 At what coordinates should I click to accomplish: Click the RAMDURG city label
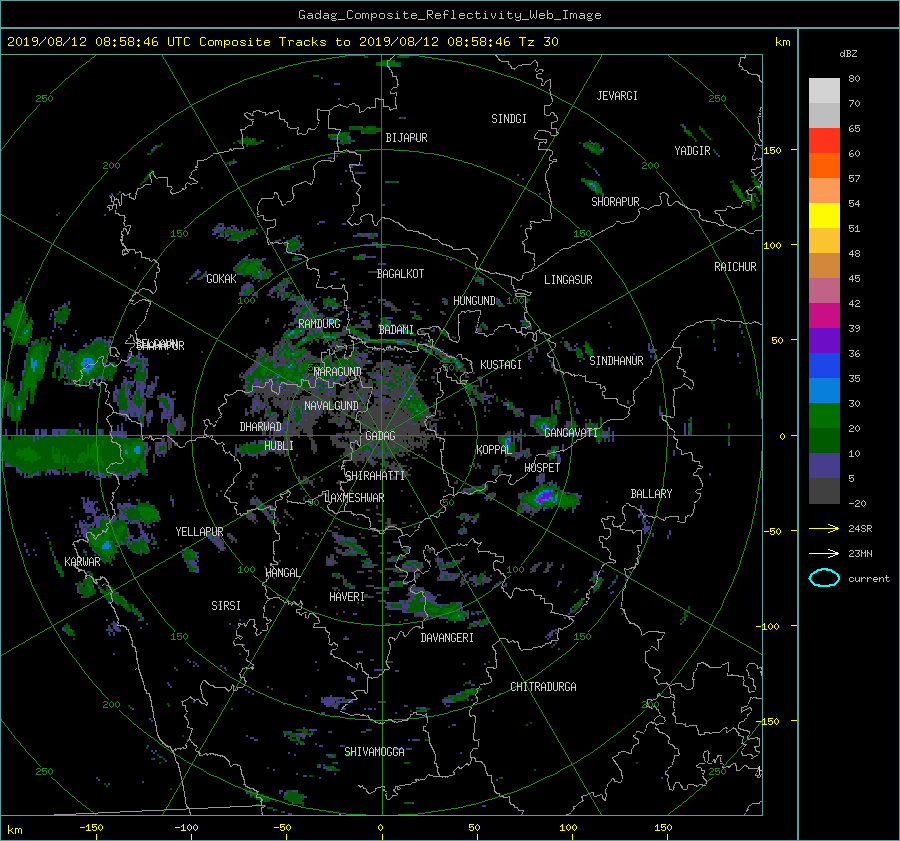point(319,324)
